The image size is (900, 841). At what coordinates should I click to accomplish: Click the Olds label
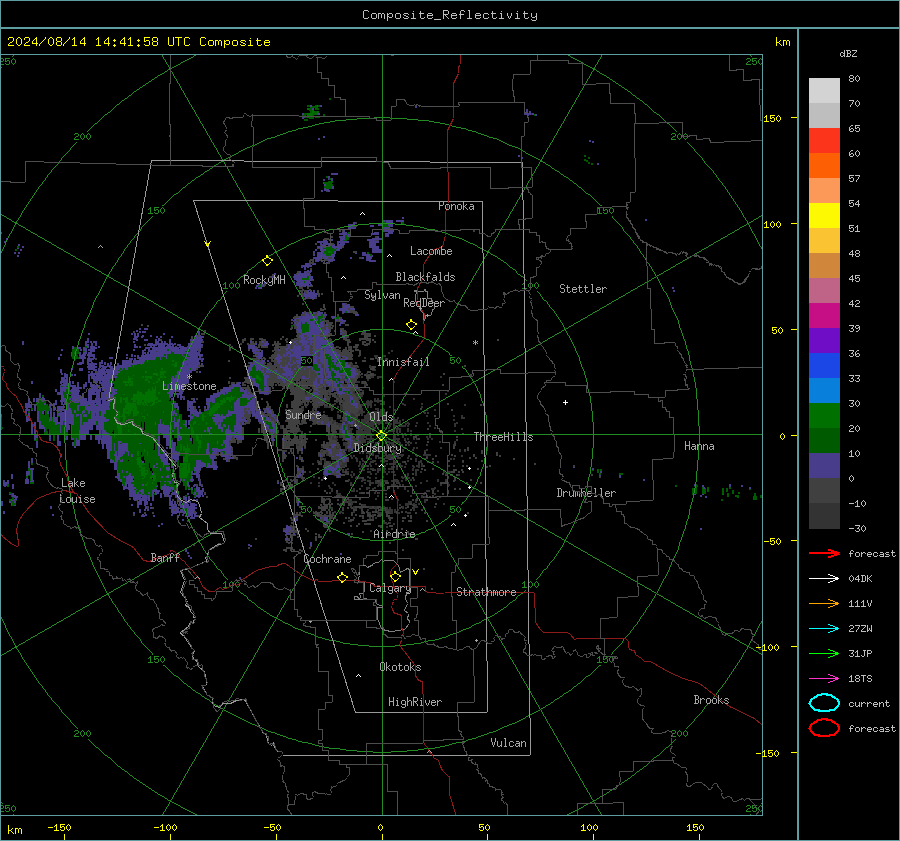tap(381, 417)
